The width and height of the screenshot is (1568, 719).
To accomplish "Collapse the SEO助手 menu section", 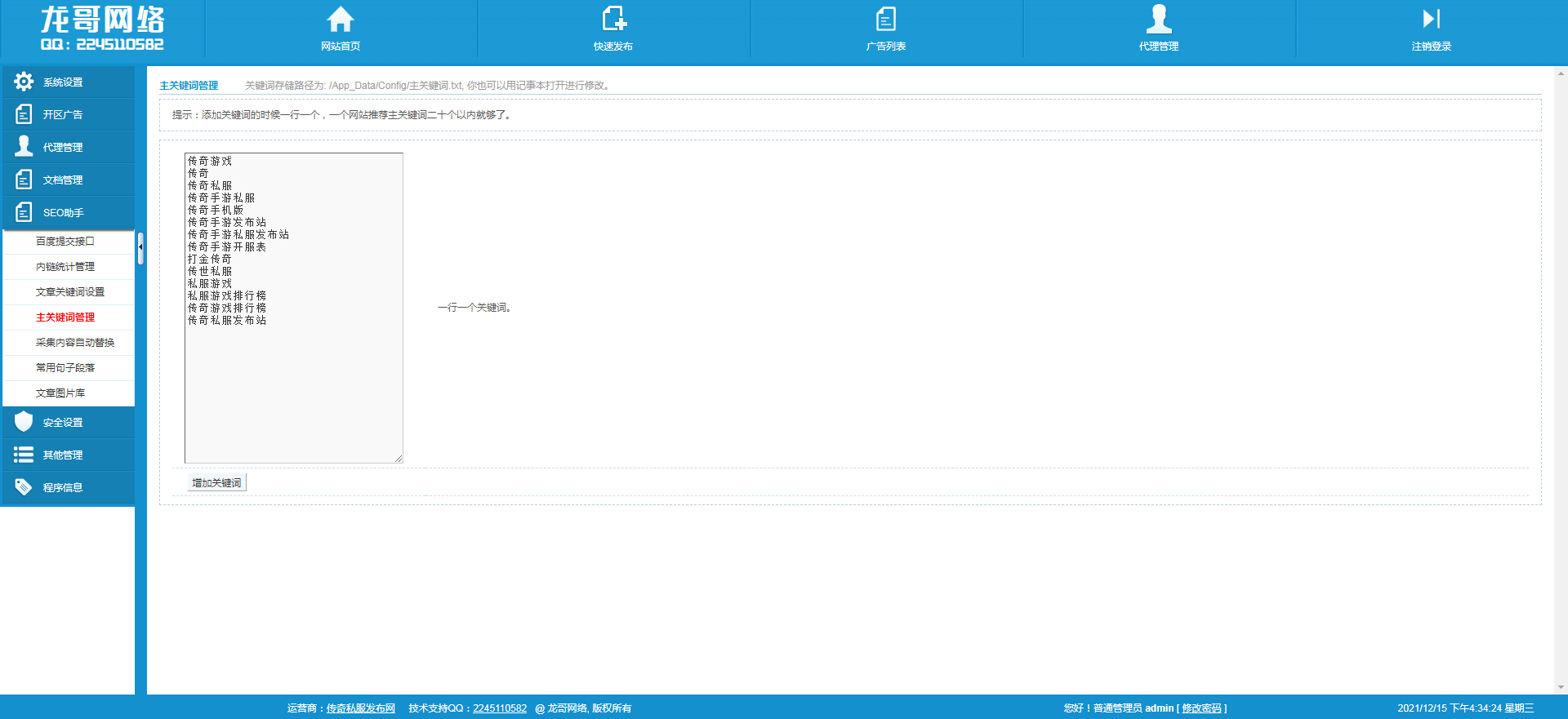I will point(68,212).
